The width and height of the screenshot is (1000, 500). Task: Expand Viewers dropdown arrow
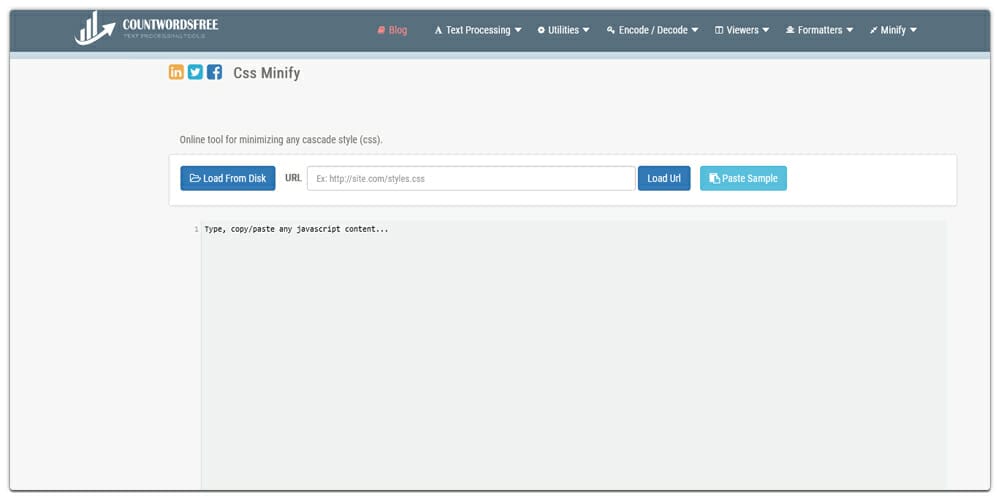click(x=765, y=30)
